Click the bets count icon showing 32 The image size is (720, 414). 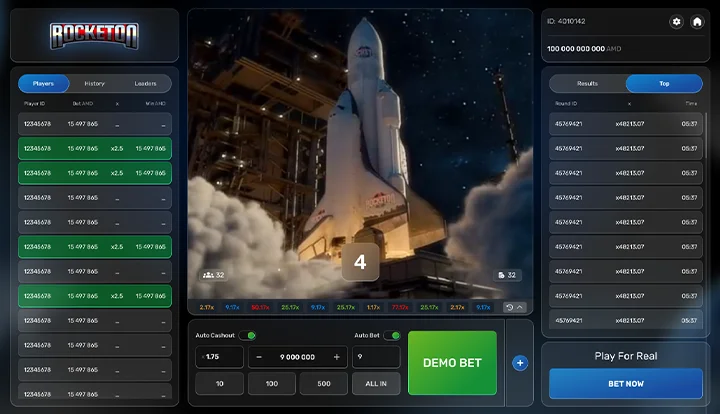(x=507, y=275)
